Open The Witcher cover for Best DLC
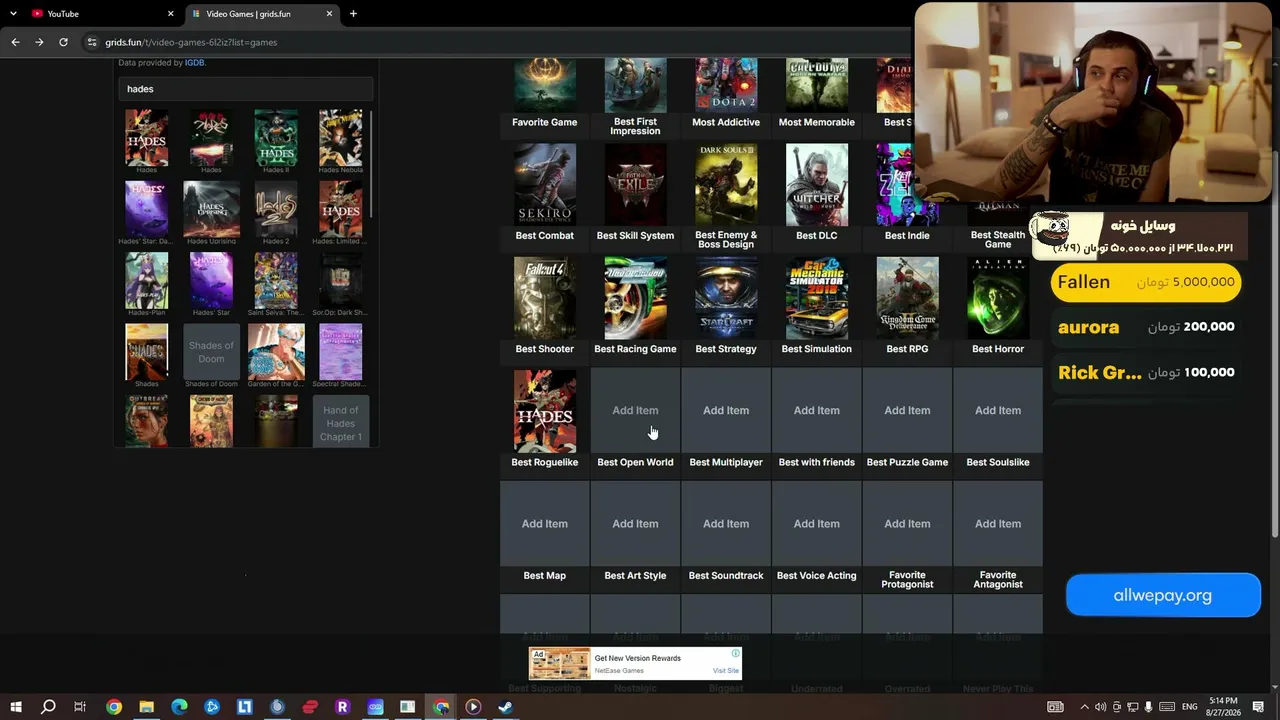 point(817,185)
